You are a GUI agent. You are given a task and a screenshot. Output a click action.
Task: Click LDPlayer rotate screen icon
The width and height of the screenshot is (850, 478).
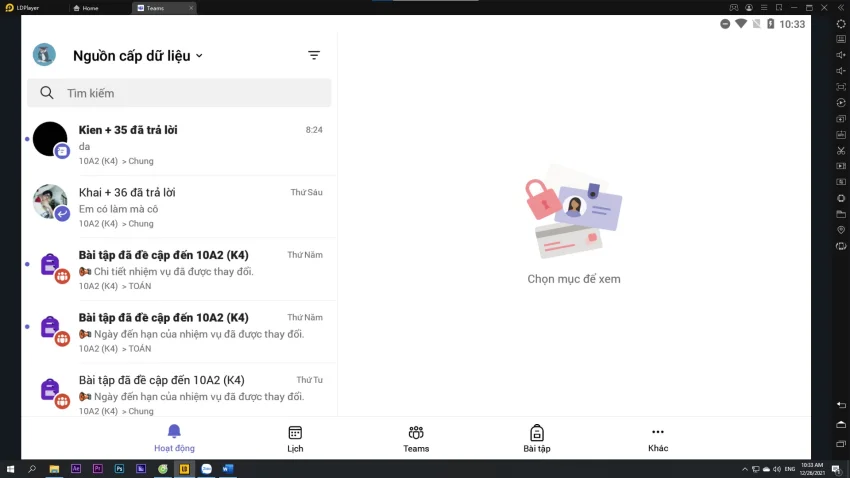tap(841, 246)
